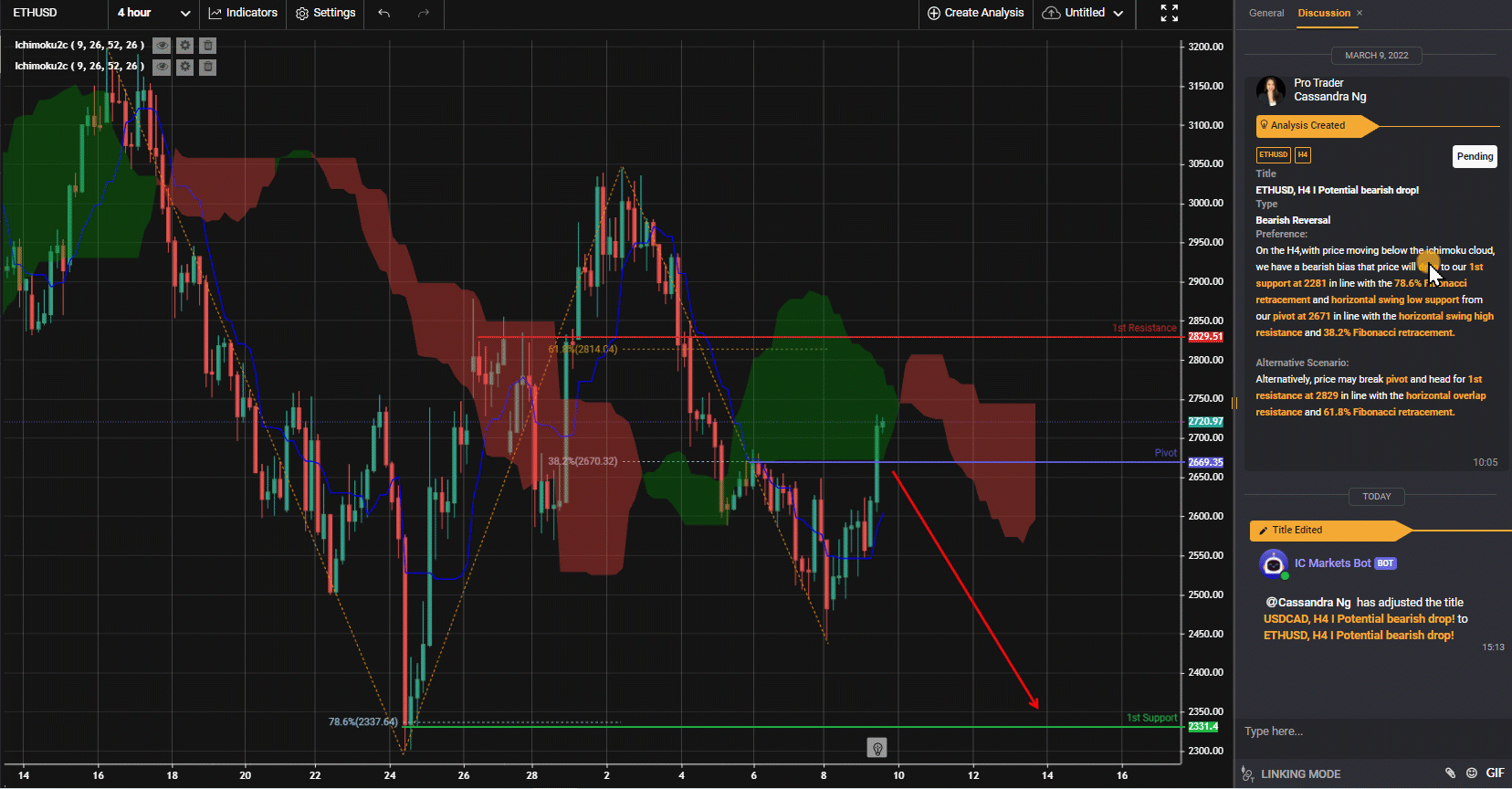The height and width of the screenshot is (789, 1512).
Task: Click the 'Type here...' message field
Action: point(1372,731)
